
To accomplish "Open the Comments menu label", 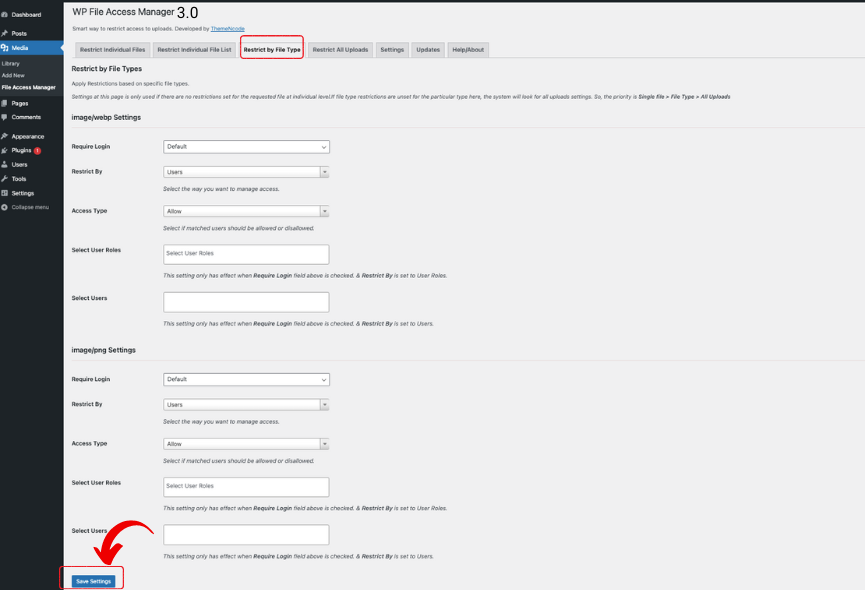I will pyautogui.click(x=26, y=117).
